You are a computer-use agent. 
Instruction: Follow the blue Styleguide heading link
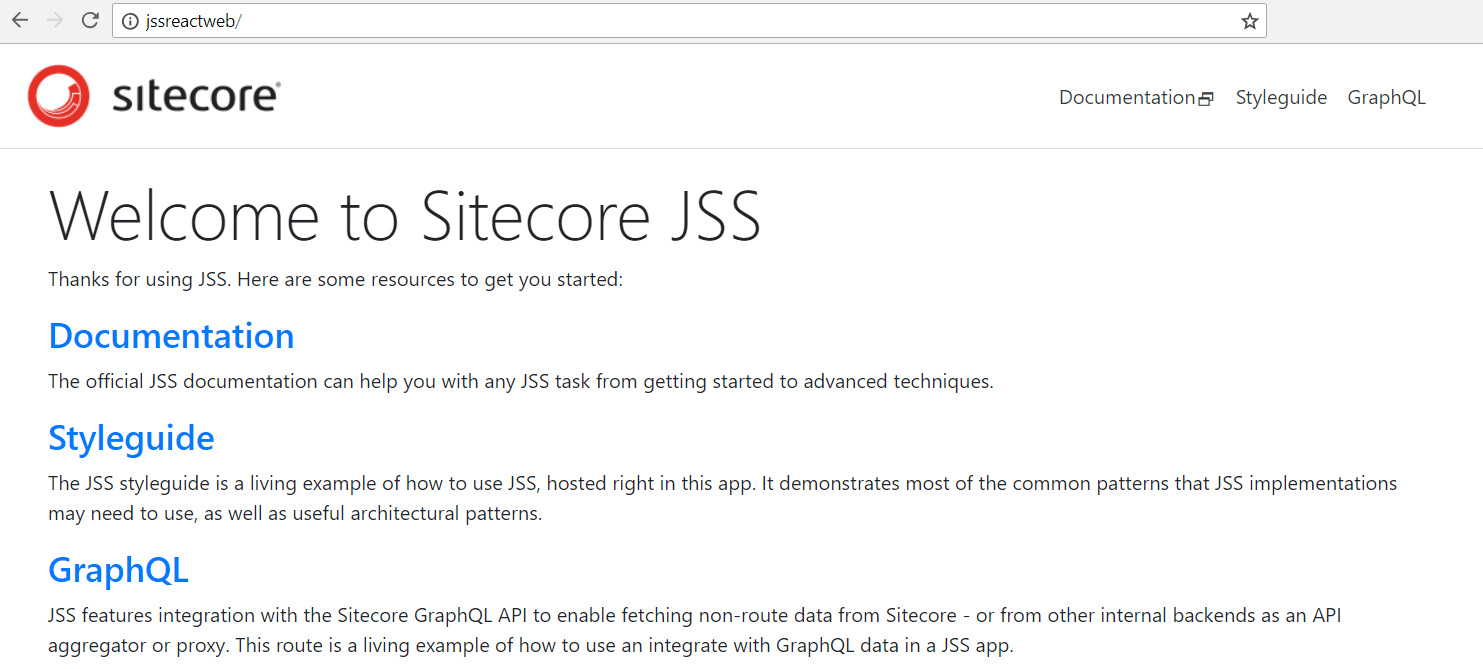point(131,439)
